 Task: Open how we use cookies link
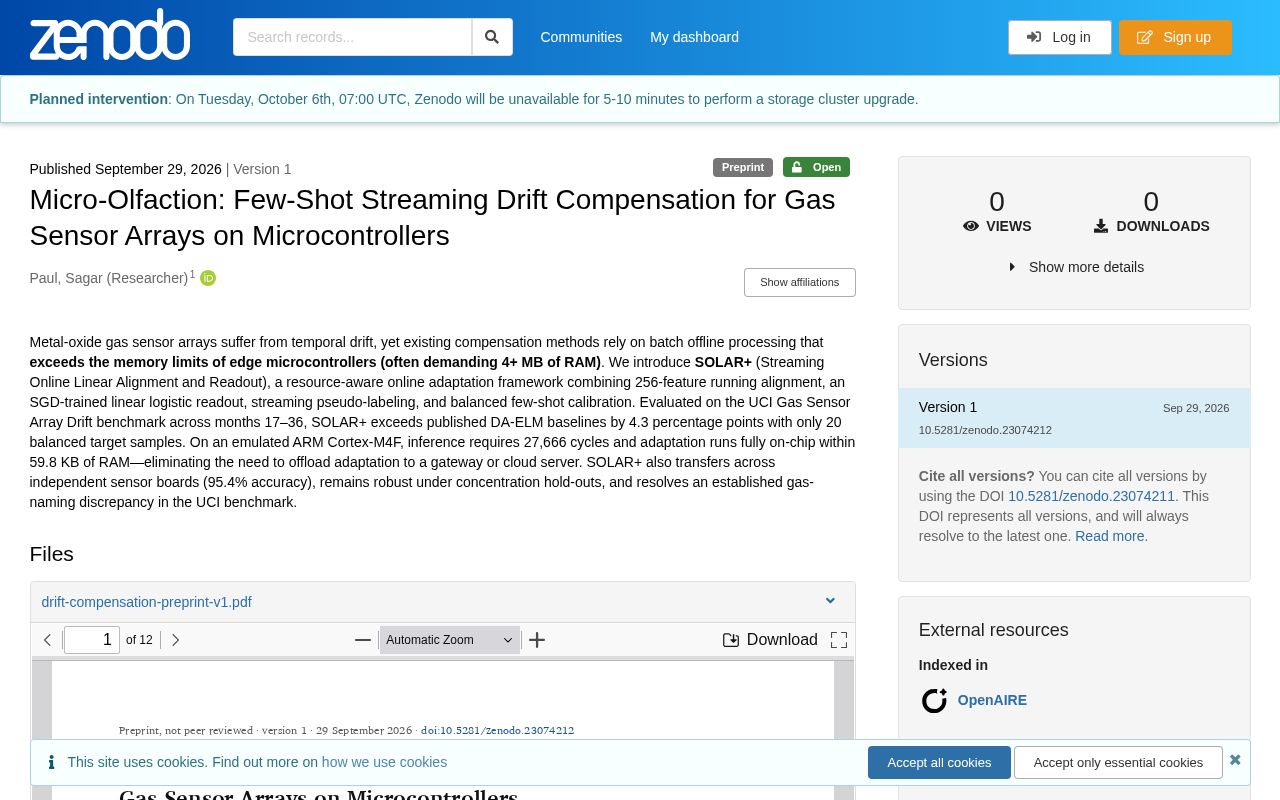point(384,762)
